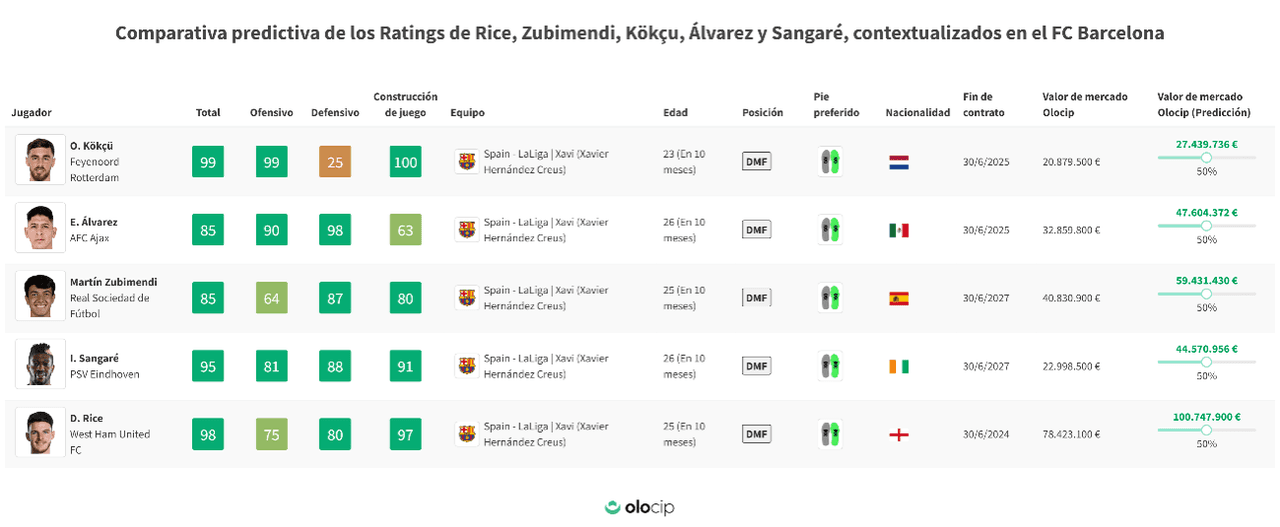Click preferred foot icon for E. Álvarez

[829, 230]
